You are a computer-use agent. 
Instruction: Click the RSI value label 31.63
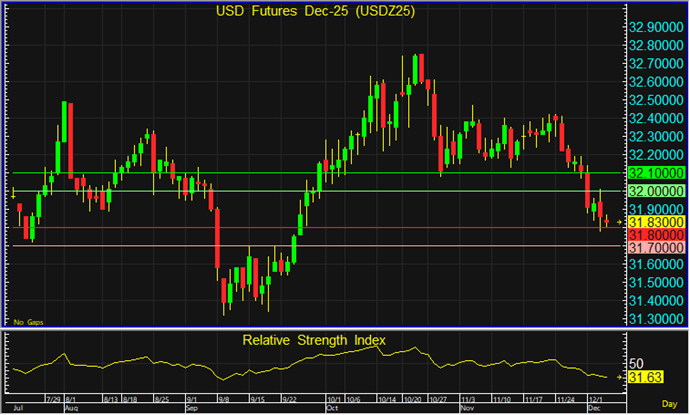tap(642, 378)
